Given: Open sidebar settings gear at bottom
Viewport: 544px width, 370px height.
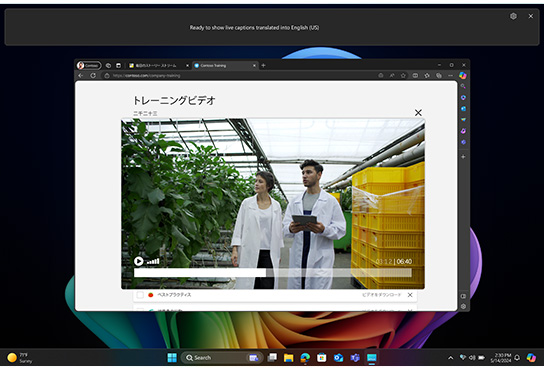Looking at the screenshot, I should [463, 306].
